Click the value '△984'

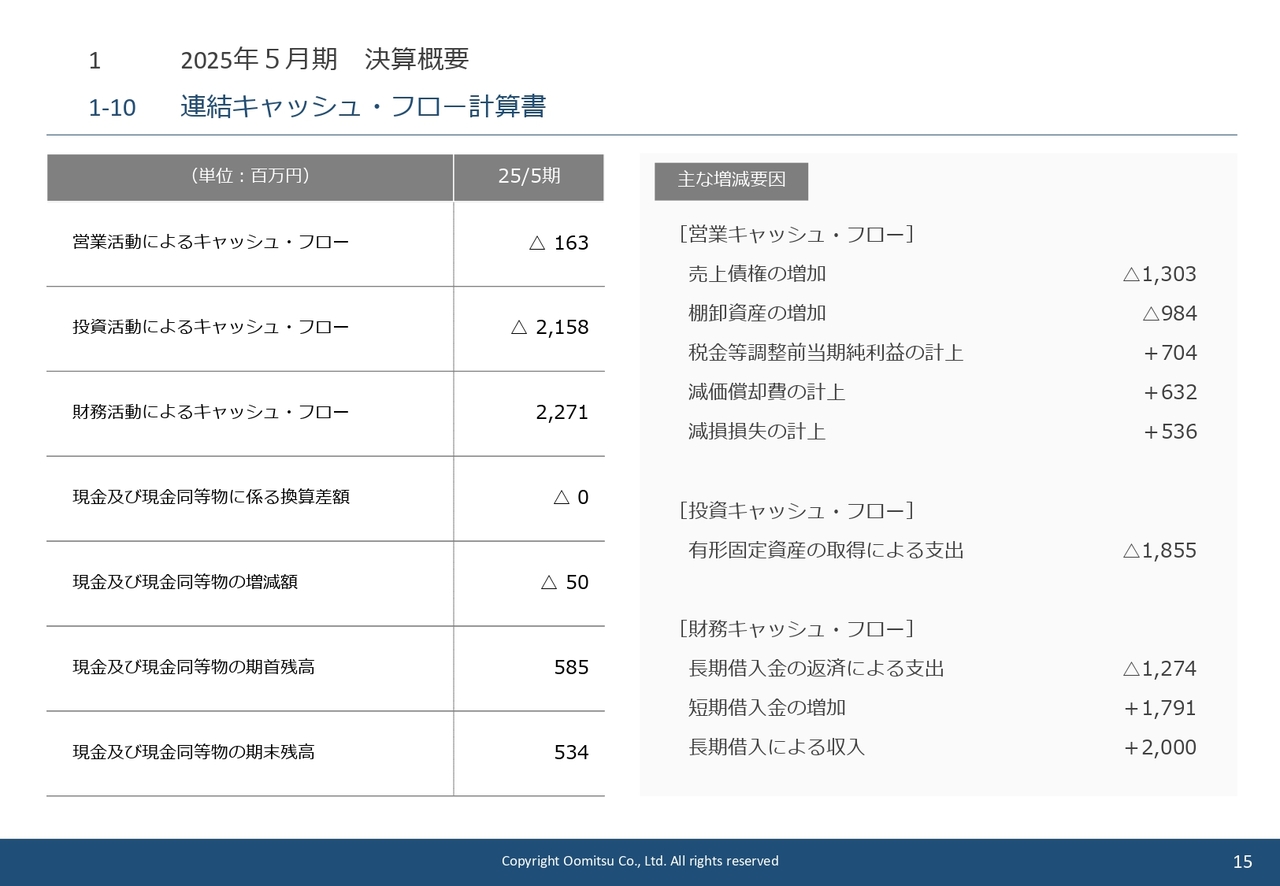(x=1169, y=314)
